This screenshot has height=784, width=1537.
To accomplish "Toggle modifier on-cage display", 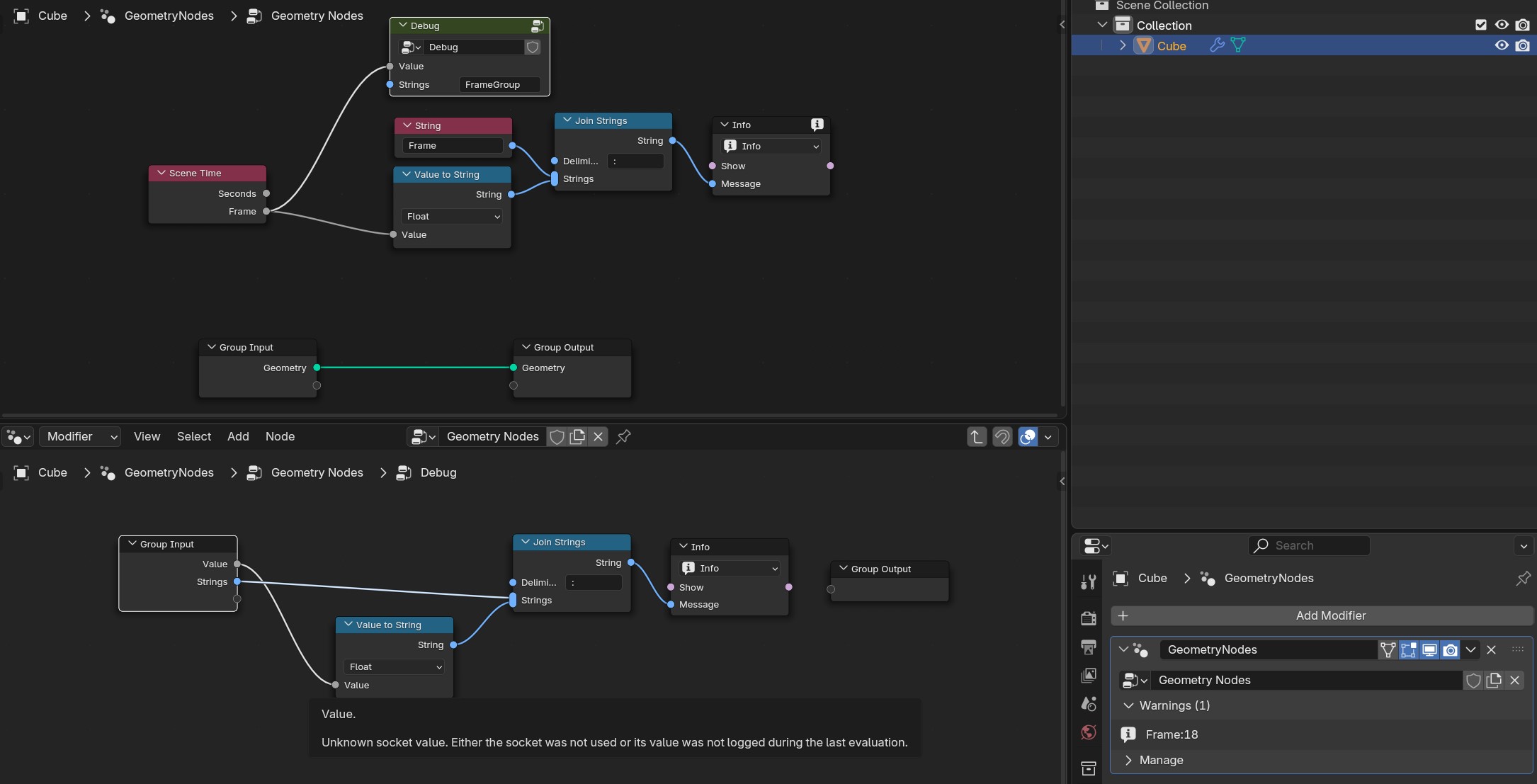I will pyautogui.click(x=1388, y=649).
